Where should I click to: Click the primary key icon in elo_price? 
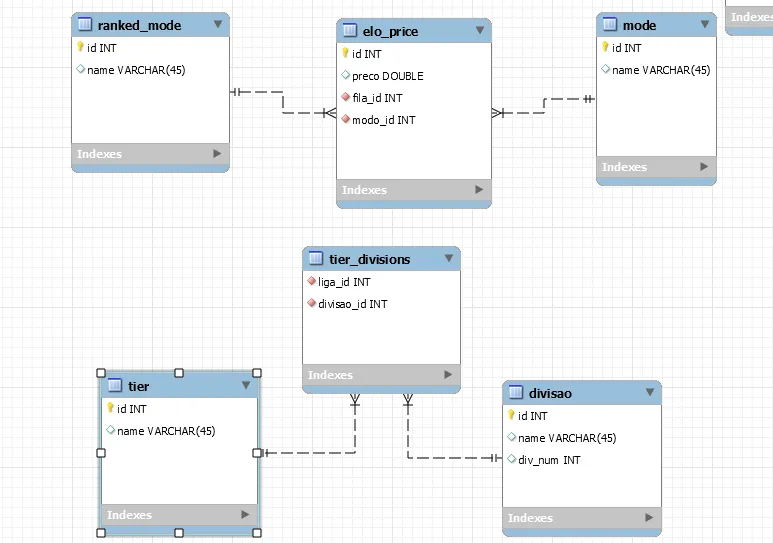click(346, 54)
